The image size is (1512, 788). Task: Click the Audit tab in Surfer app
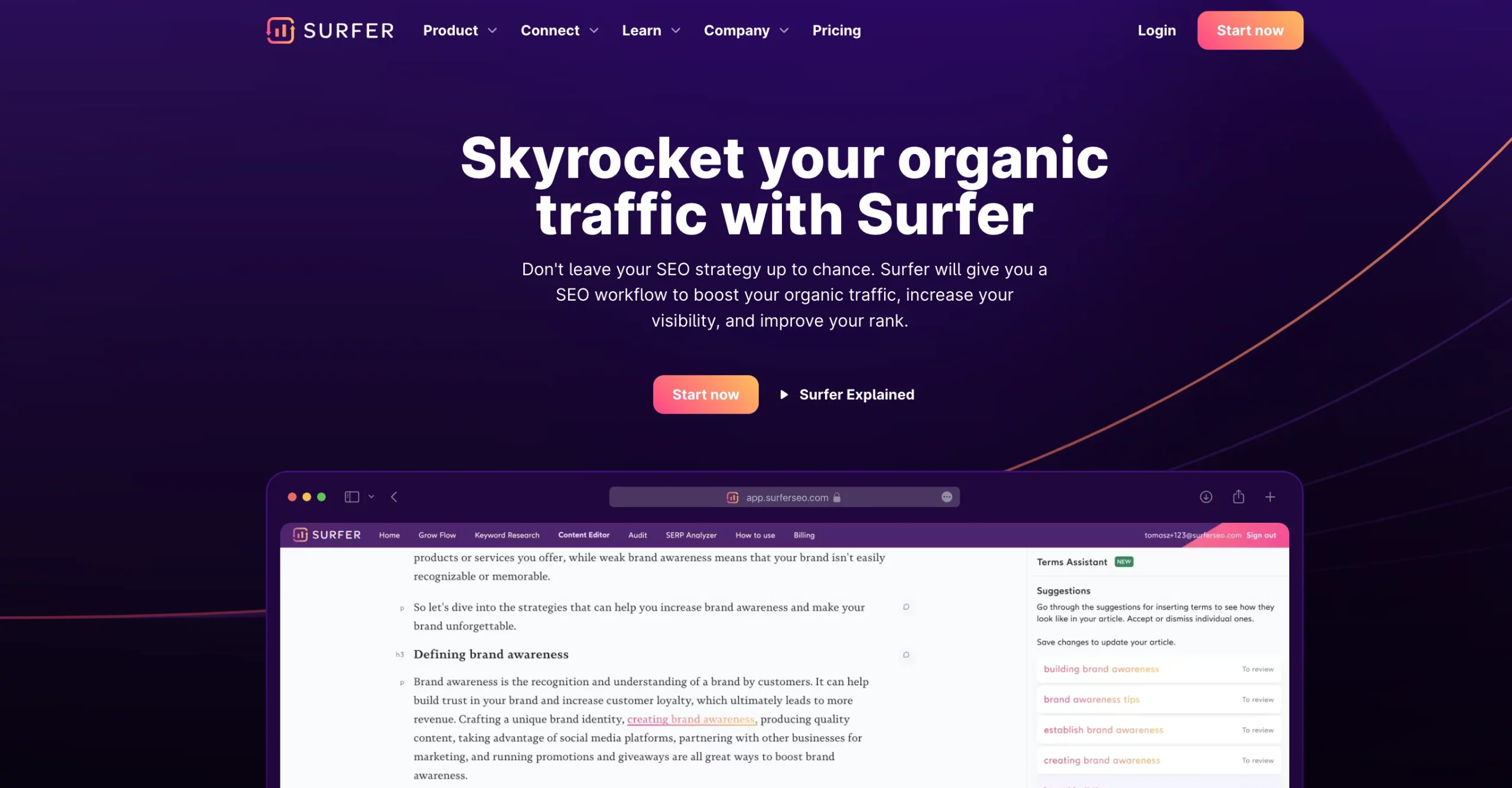(x=637, y=535)
